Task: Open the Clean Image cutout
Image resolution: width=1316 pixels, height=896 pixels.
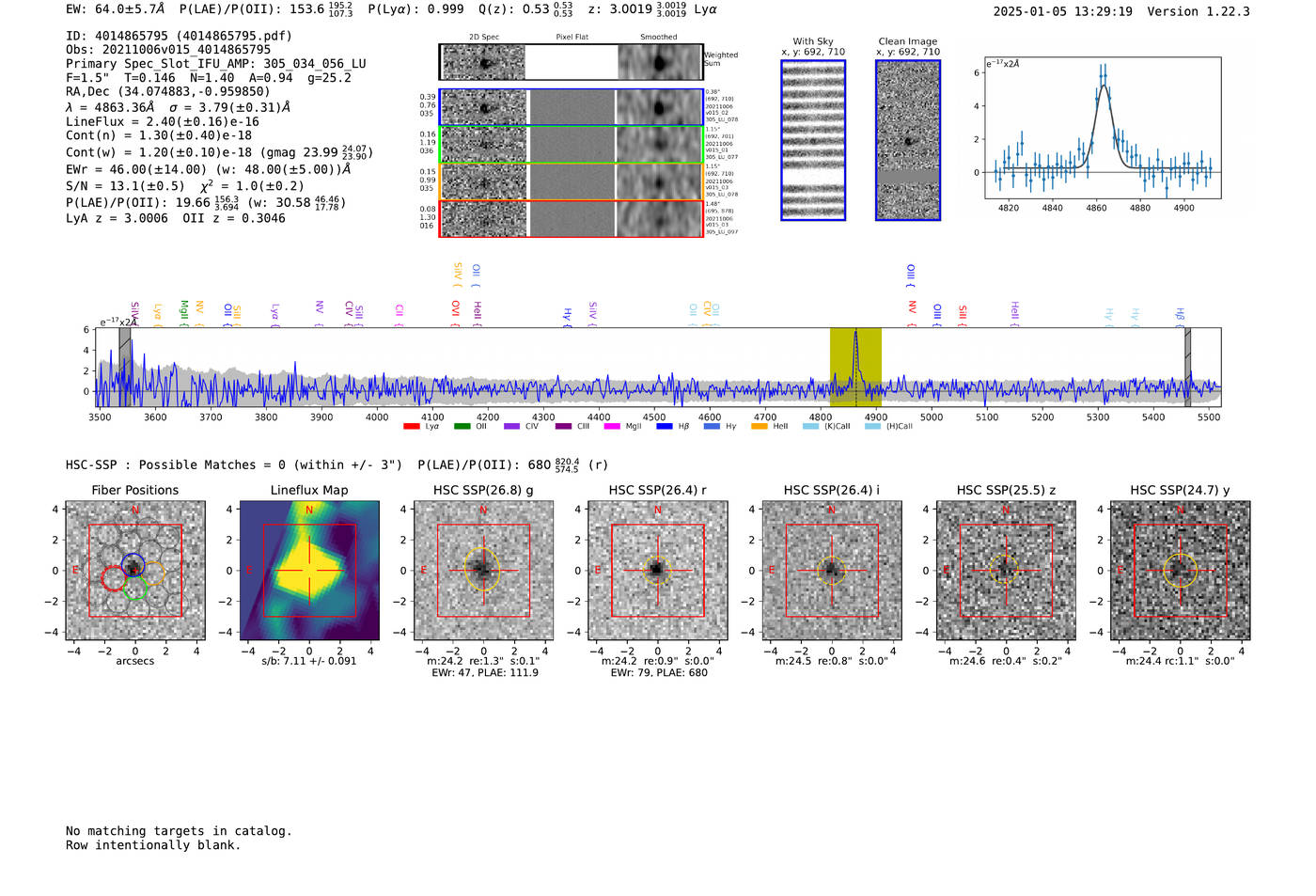Action: point(908,140)
